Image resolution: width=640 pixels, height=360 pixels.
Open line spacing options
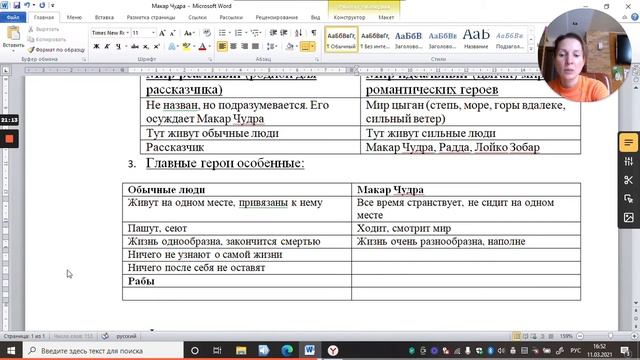coord(271,47)
